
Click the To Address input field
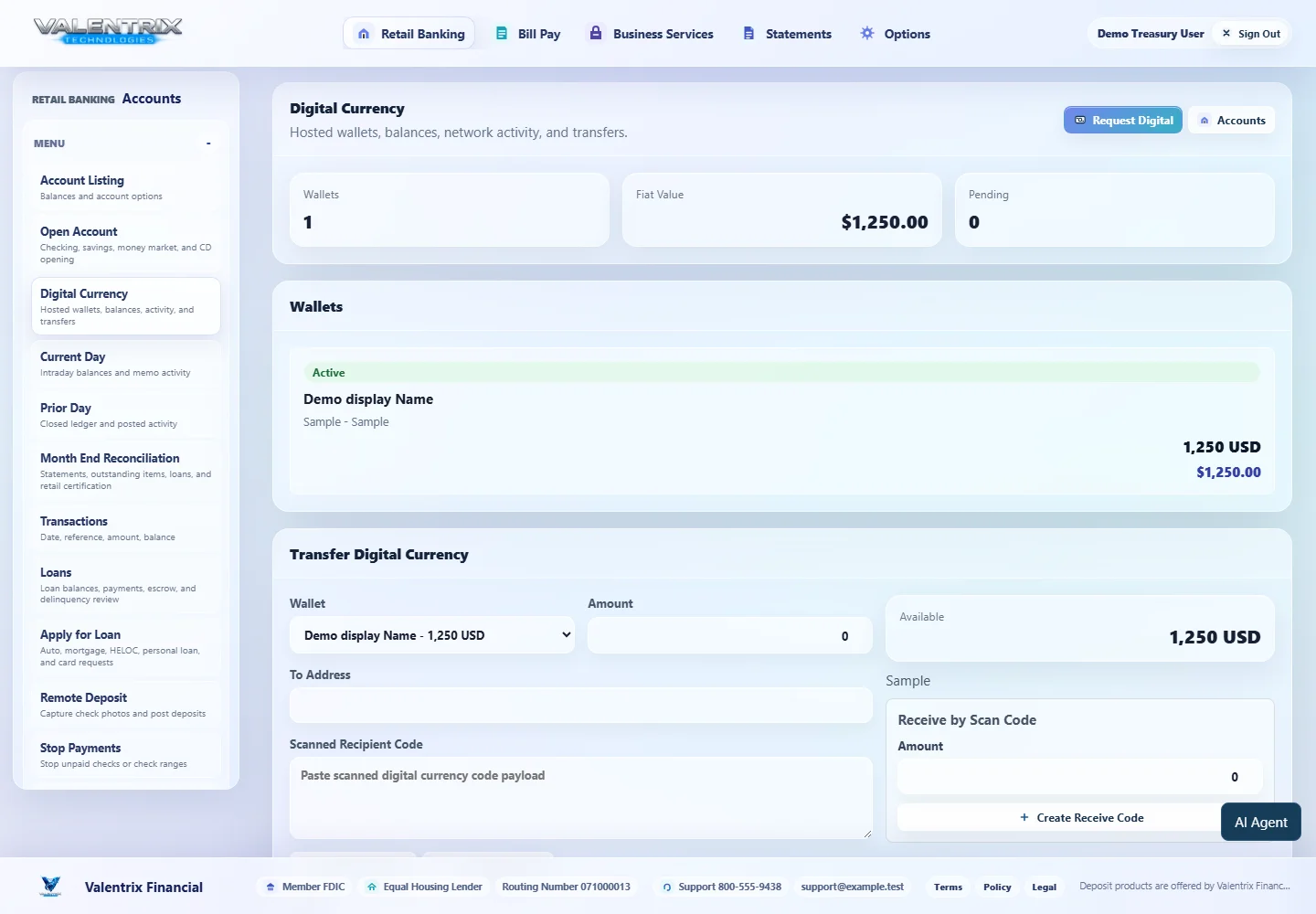[581, 706]
